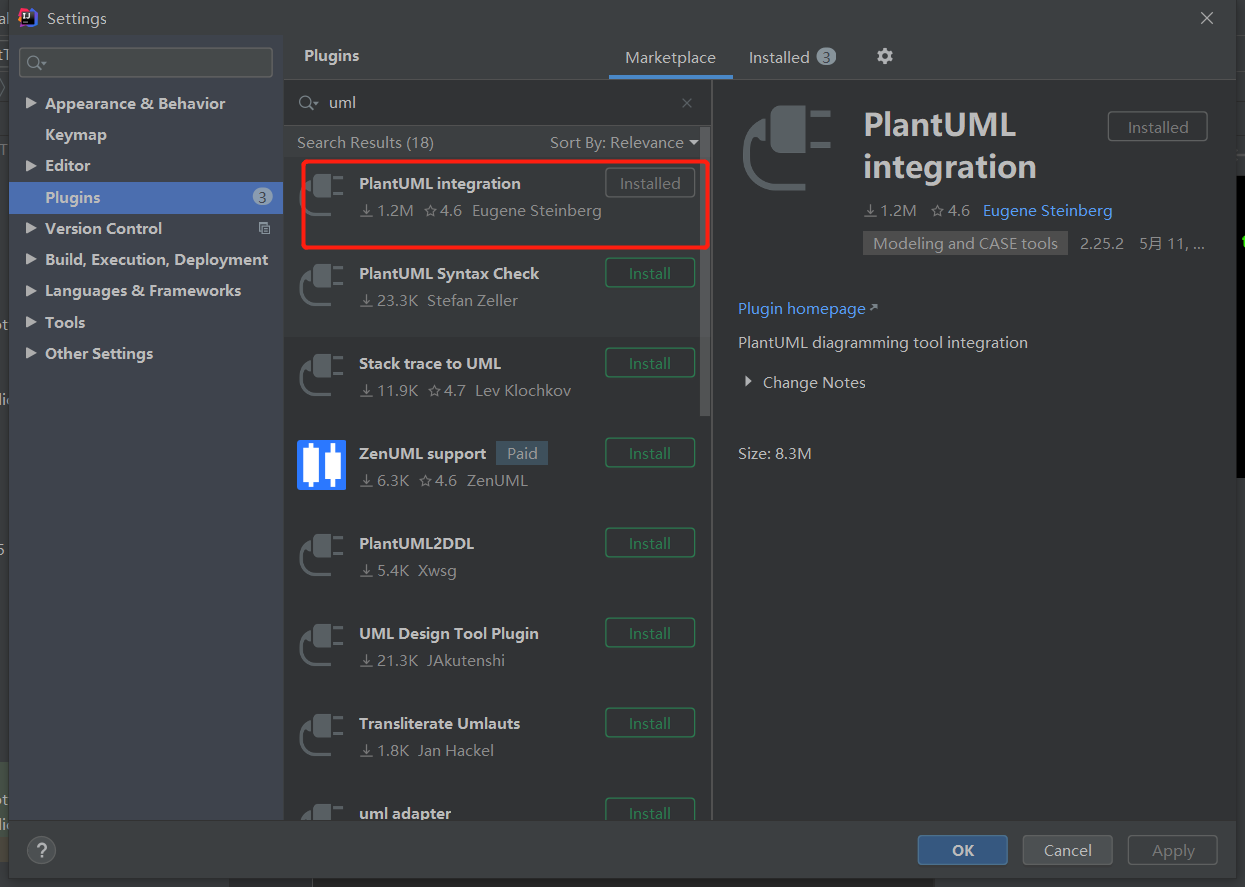
Task: Open the Sort By Relevance dropdown
Action: tap(623, 142)
